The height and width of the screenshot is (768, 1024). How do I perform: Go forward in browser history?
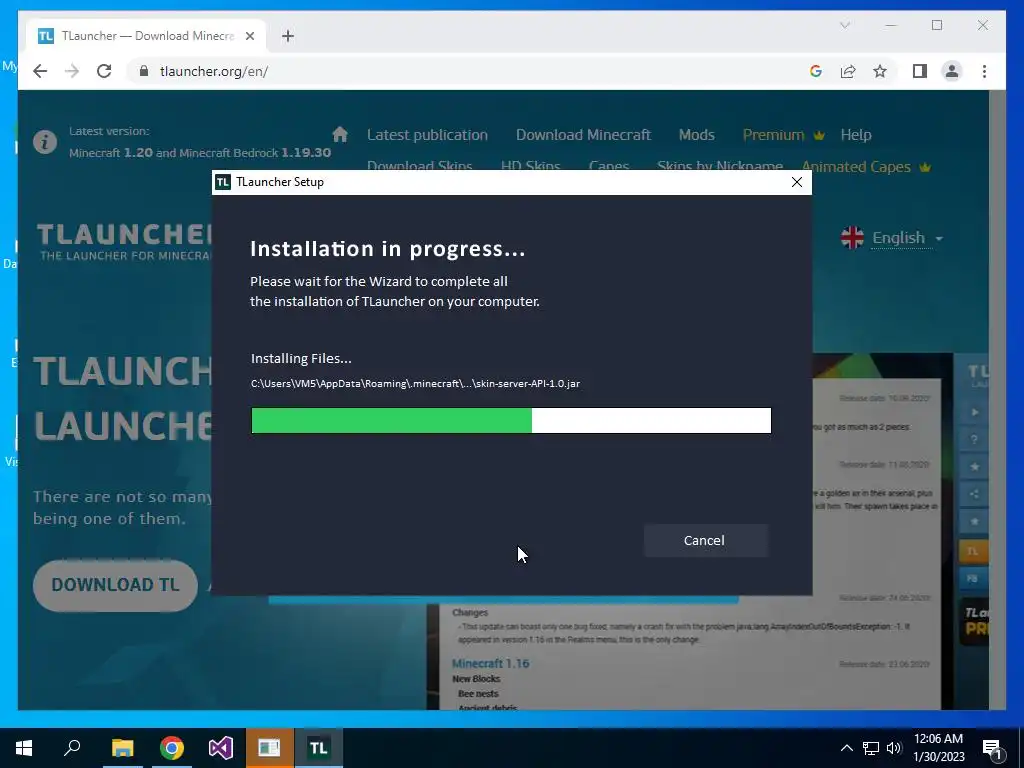point(72,71)
